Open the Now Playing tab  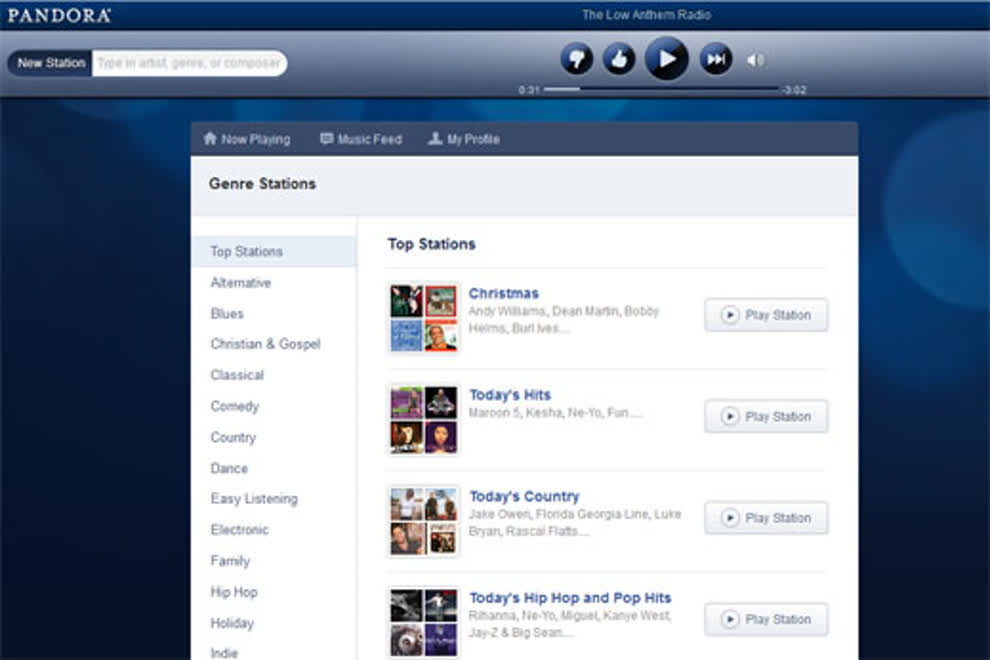[x=247, y=139]
